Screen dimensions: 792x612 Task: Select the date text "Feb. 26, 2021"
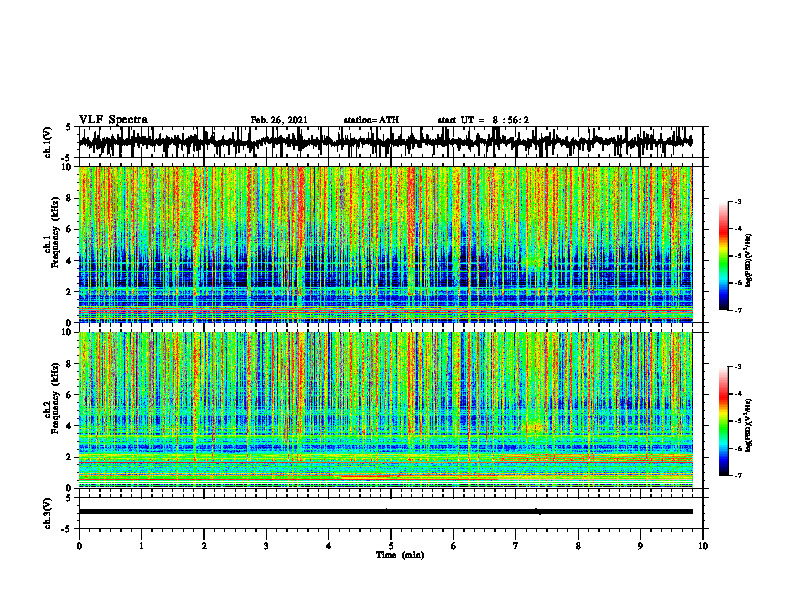click(279, 120)
